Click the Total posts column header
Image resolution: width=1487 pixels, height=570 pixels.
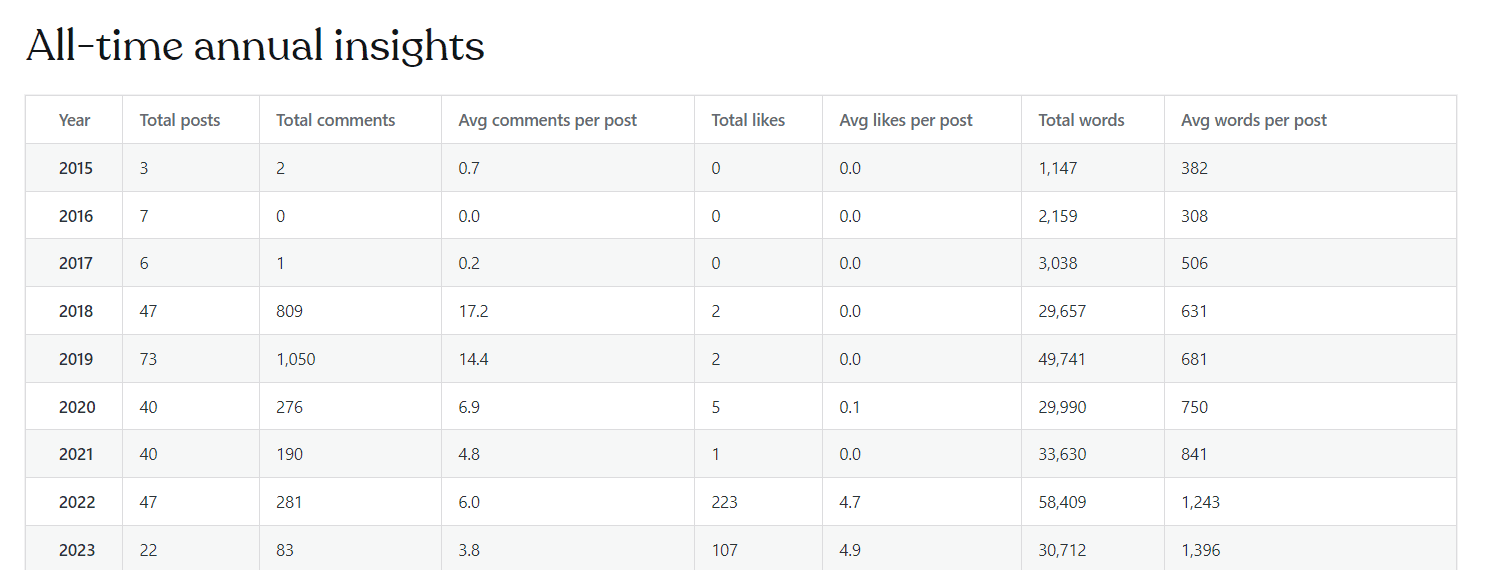pyautogui.click(x=180, y=120)
